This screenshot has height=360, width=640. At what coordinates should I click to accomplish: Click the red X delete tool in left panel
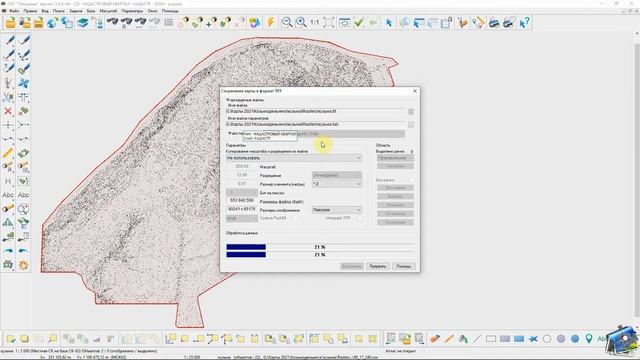pos(8,111)
